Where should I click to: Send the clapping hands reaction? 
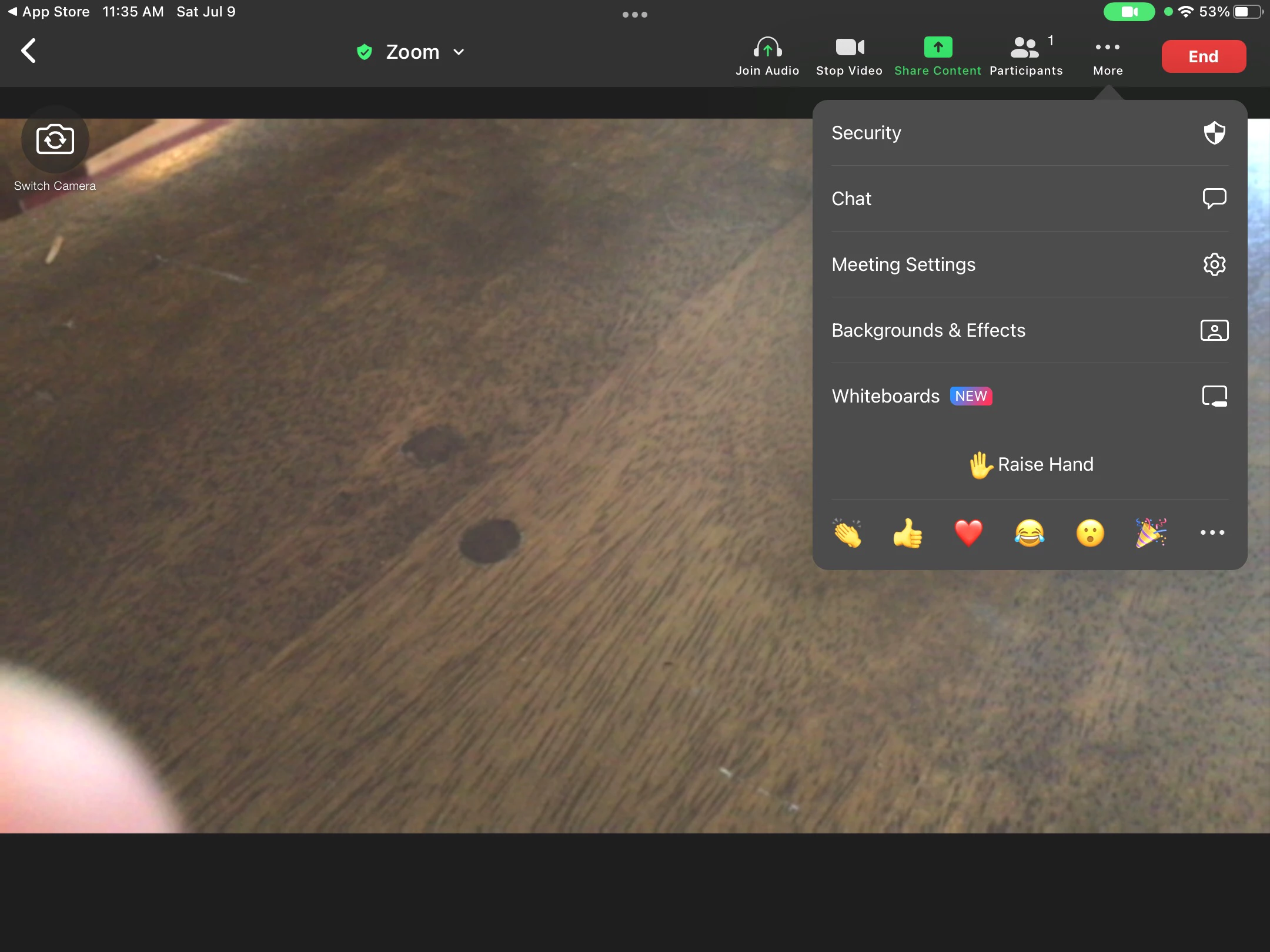click(x=847, y=533)
